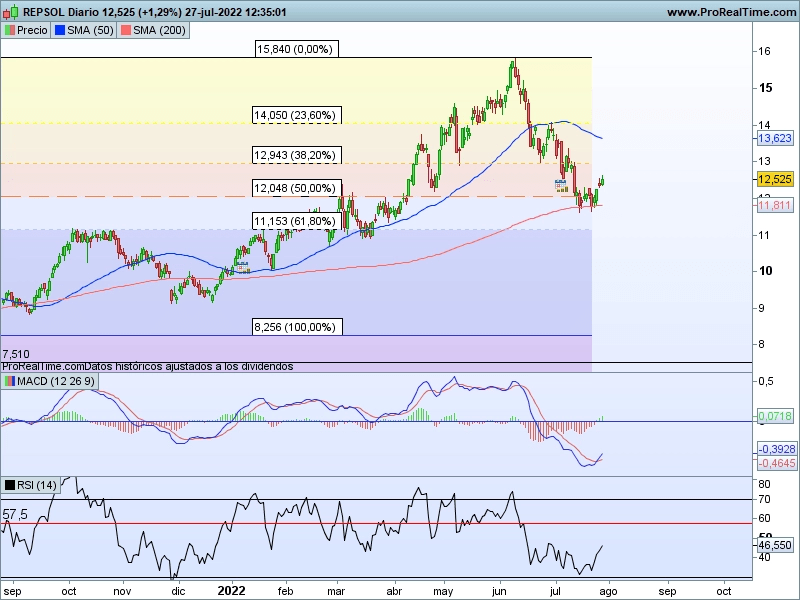This screenshot has height=600, width=800.
Task: Click the 80 level on the RSI axis
Action: pyautogui.click(x=764, y=484)
